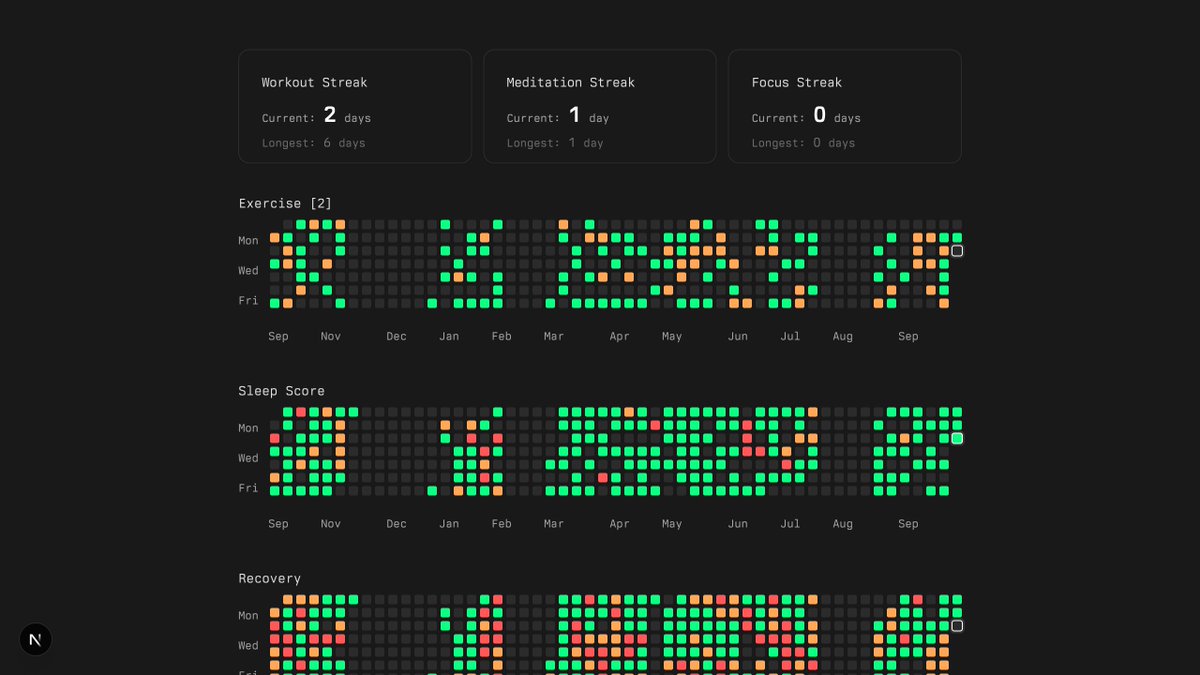Open the Next.js dev tools badge
Viewport: 1200px width, 675px height.
coord(36,639)
